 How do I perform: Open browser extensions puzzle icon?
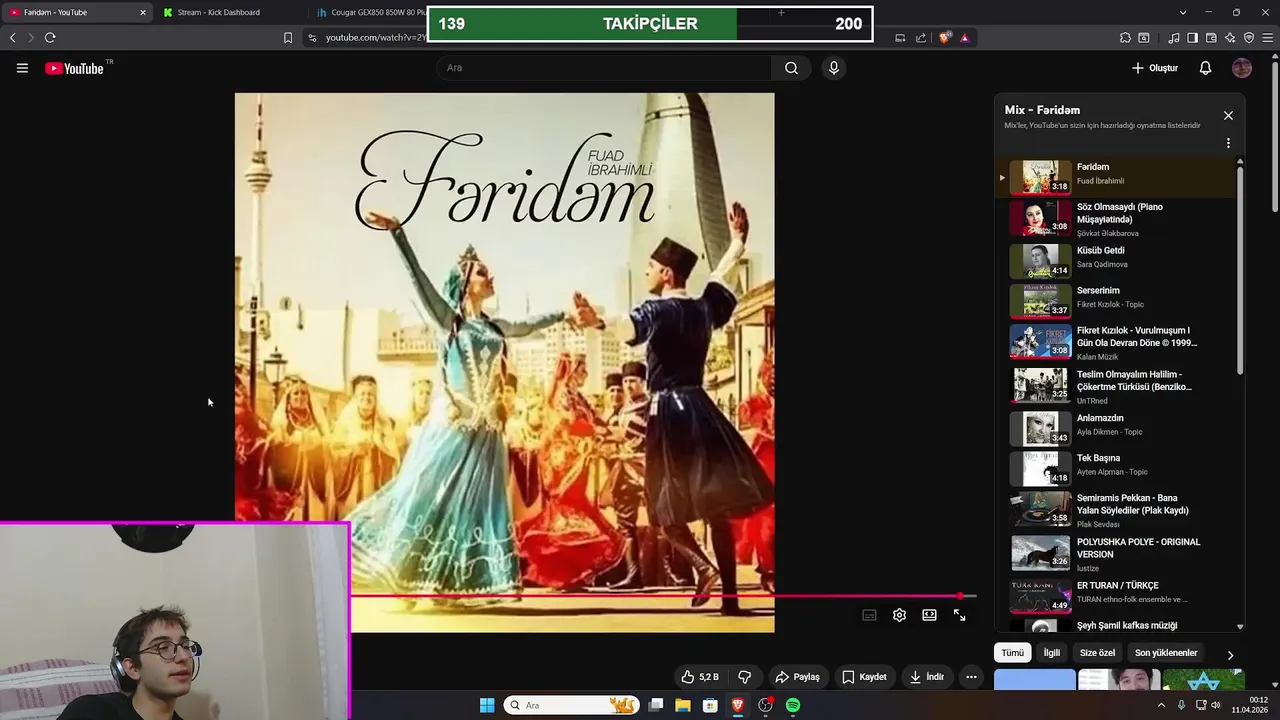click(1125, 38)
